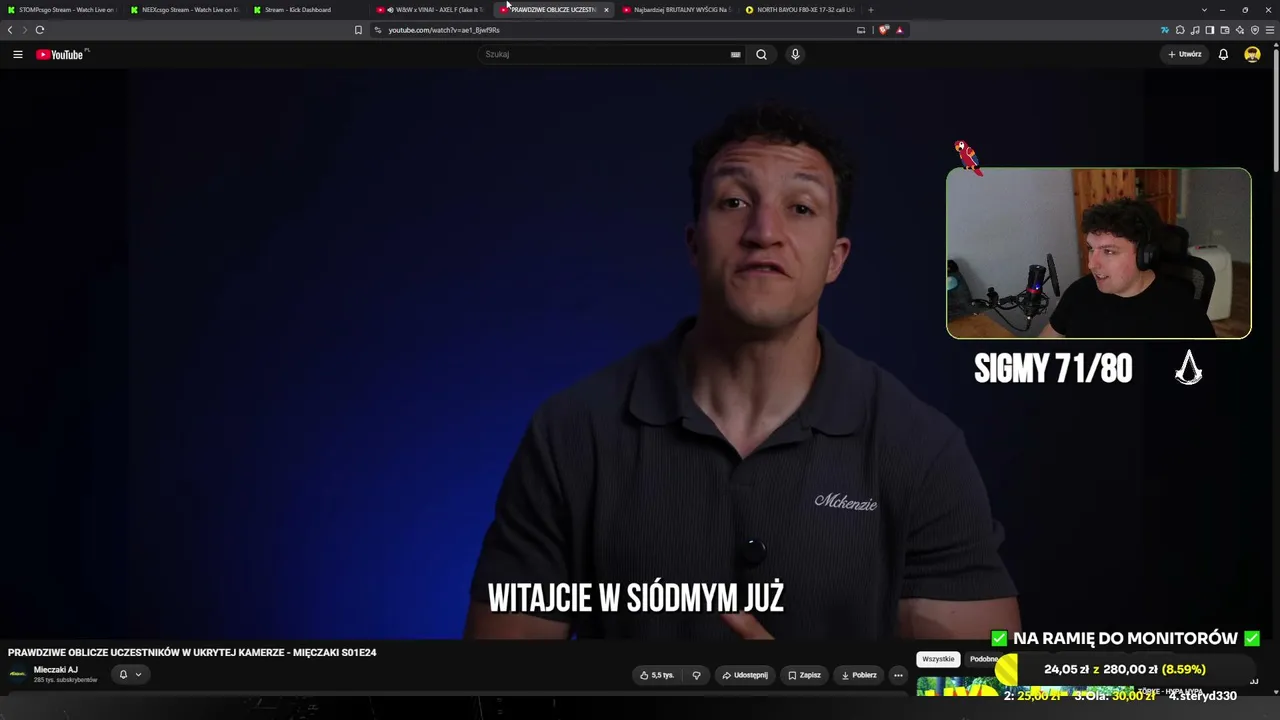This screenshot has height=720, width=1280.
Task: Open a new tab with the plus button
Action: pos(870,10)
